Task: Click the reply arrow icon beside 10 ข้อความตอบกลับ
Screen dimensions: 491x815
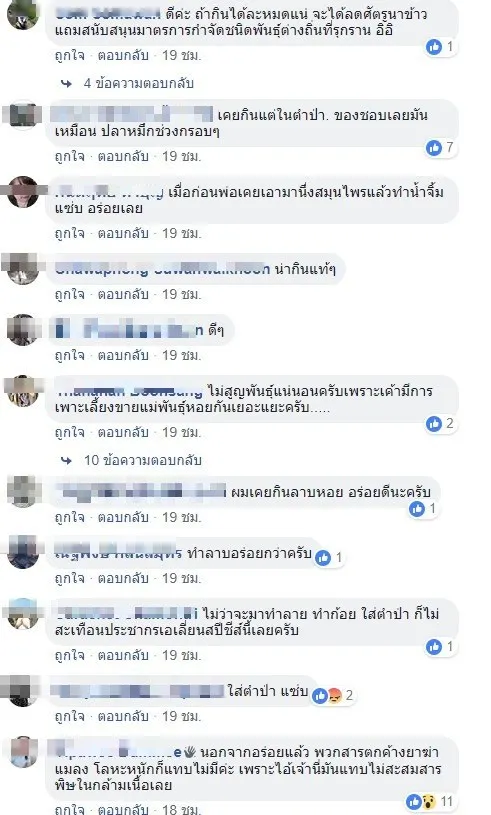Action: (67, 461)
